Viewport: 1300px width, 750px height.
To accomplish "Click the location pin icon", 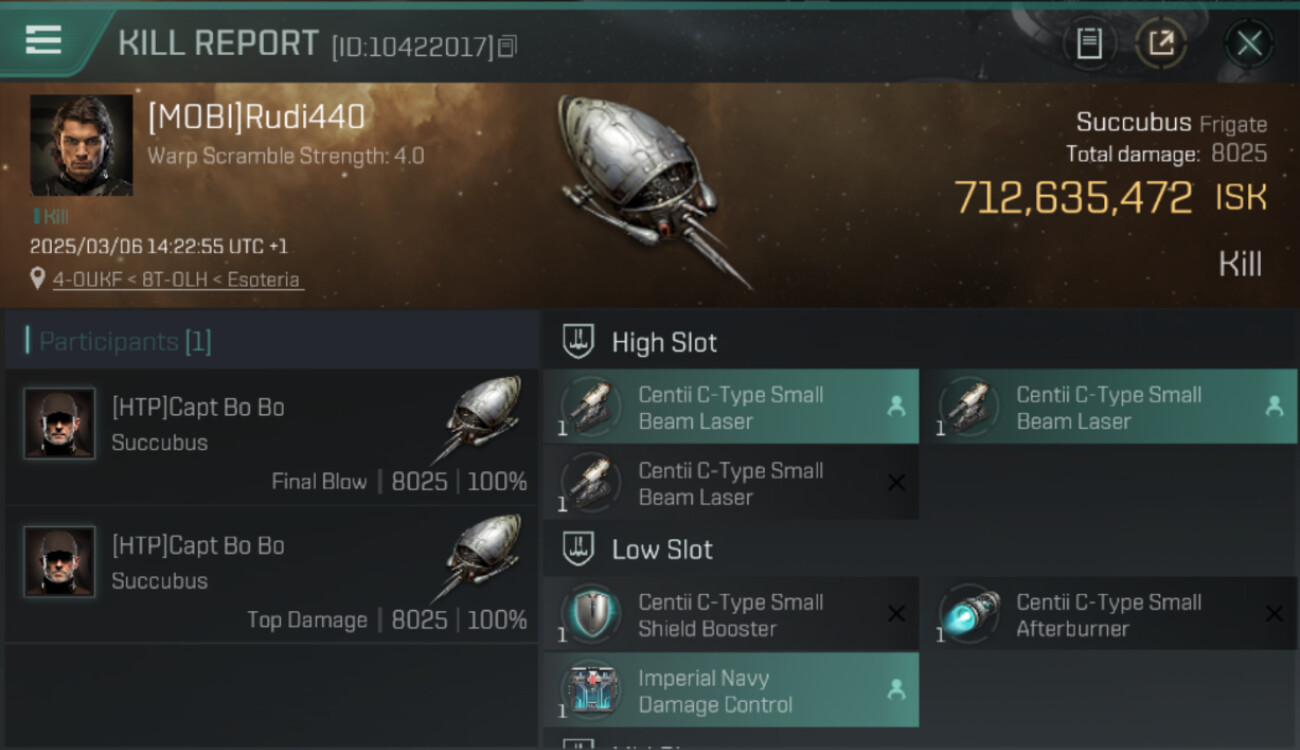I will click(x=38, y=280).
